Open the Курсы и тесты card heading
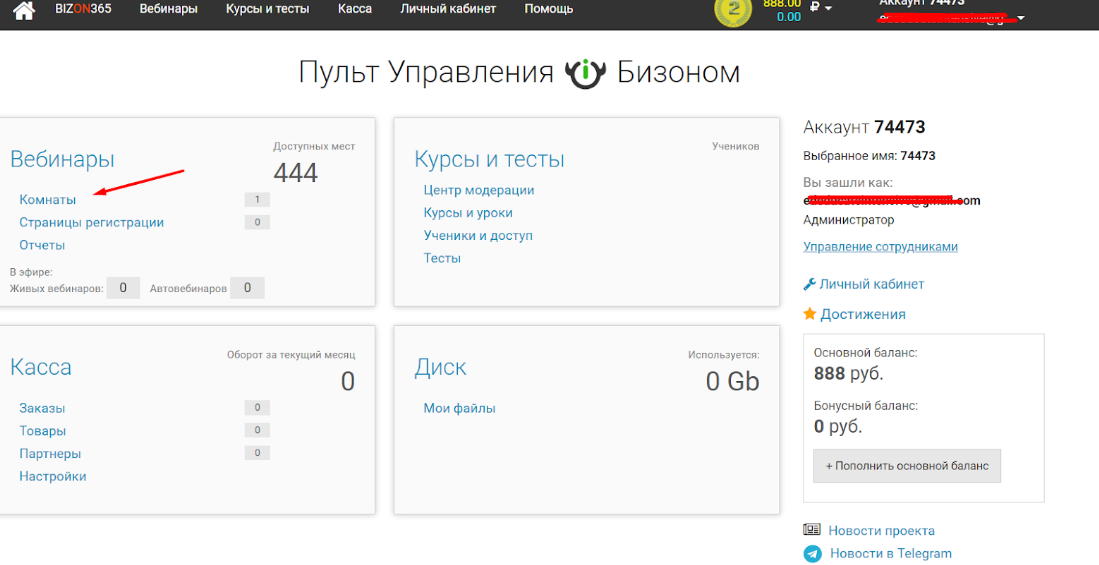Image resolution: width=1099 pixels, height=565 pixels. (x=489, y=159)
